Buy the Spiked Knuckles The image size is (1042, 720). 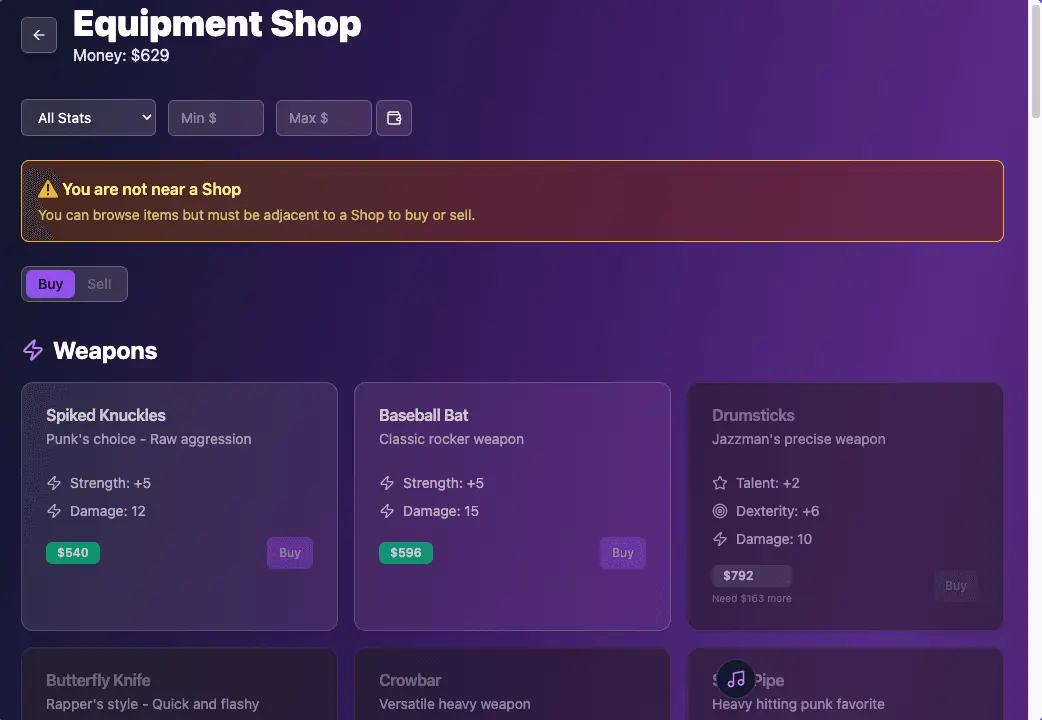(x=290, y=553)
